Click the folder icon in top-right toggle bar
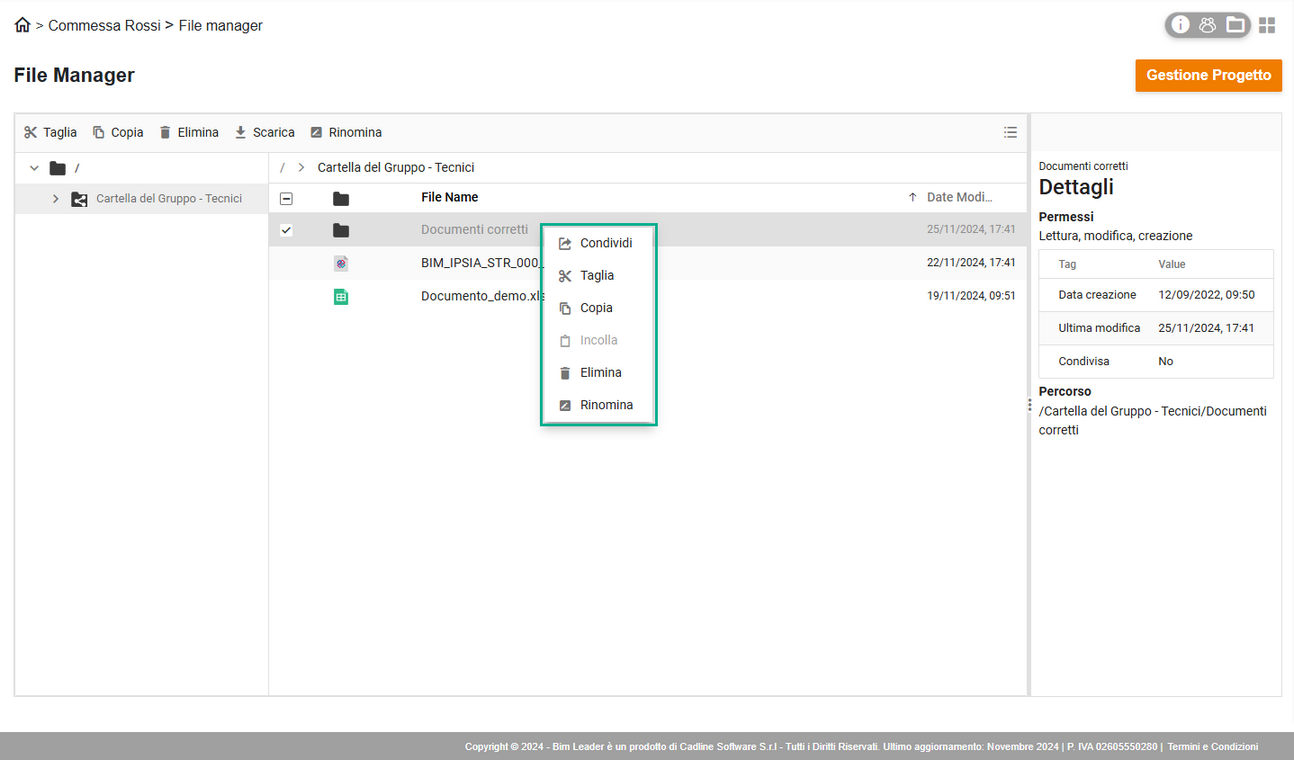1294x760 pixels. (x=1236, y=25)
